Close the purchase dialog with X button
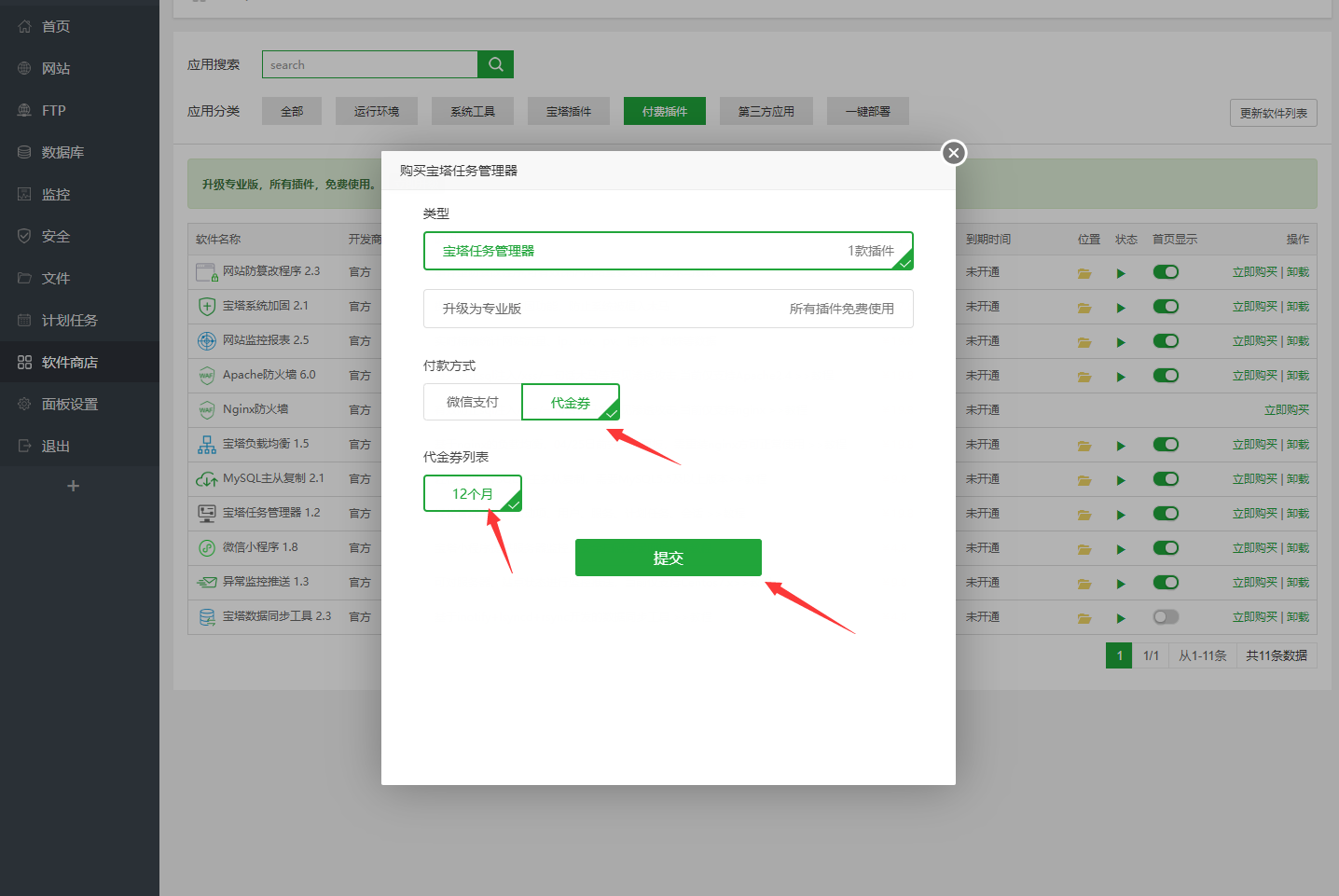The height and width of the screenshot is (896, 1339). (x=953, y=153)
